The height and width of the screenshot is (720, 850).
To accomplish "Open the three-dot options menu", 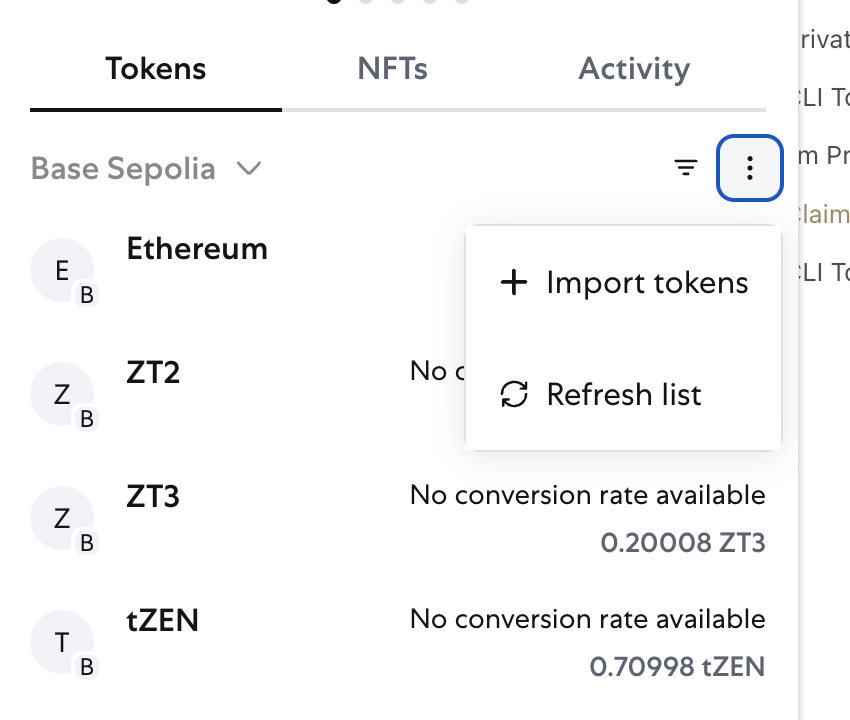I will (x=750, y=168).
